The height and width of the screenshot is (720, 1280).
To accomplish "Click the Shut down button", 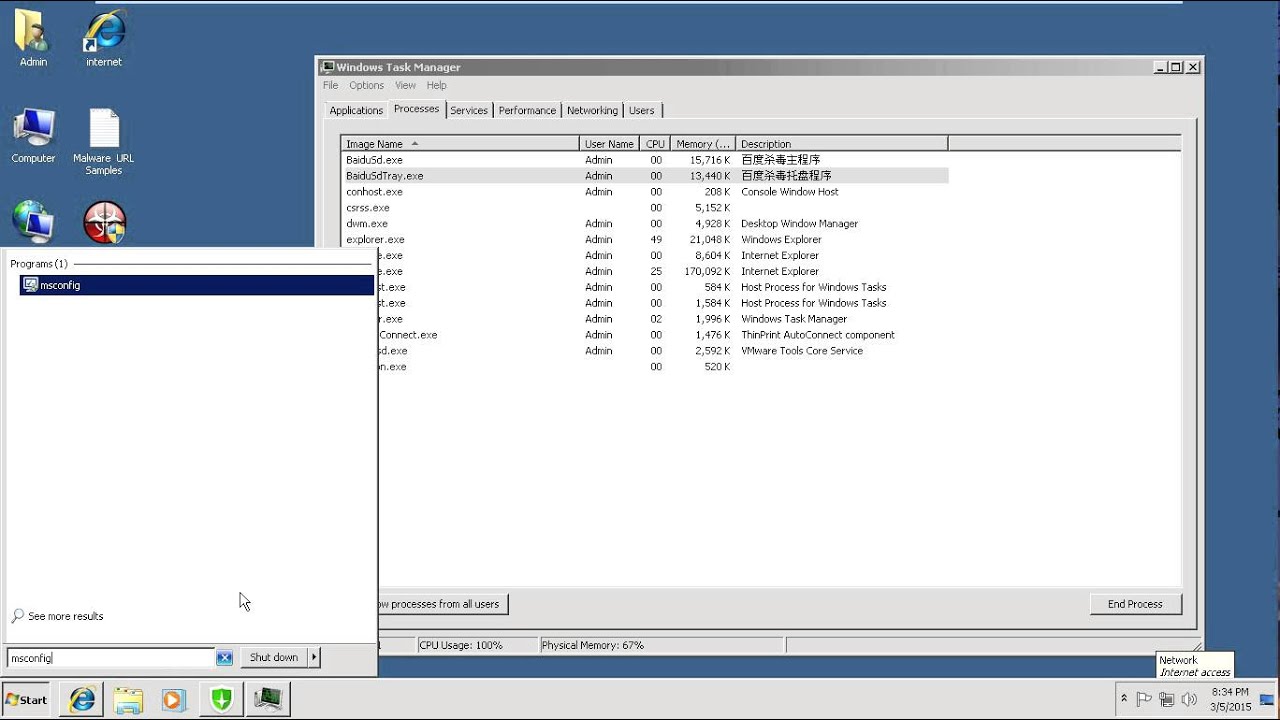I will pyautogui.click(x=273, y=657).
